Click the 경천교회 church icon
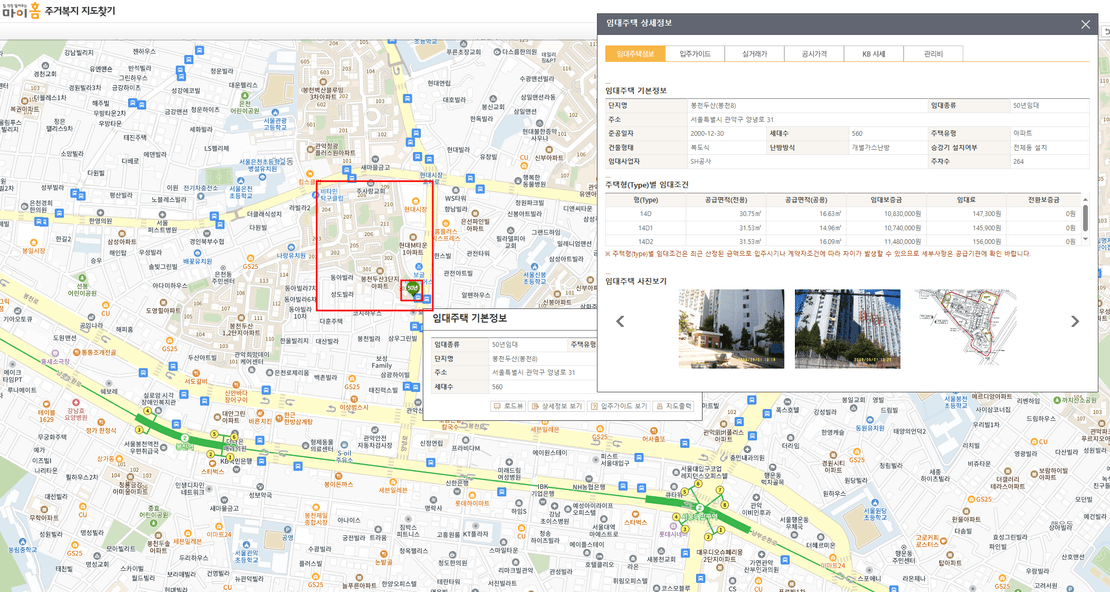Screen dimensions: 1110x592 [x=45, y=65]
